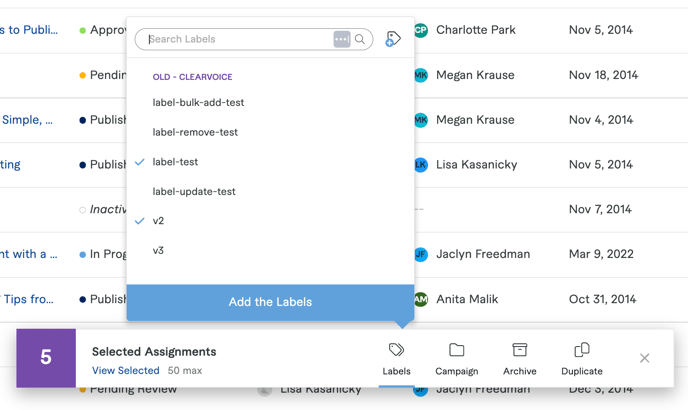Click Charlotte Park's avatar icon

[421, 30]
